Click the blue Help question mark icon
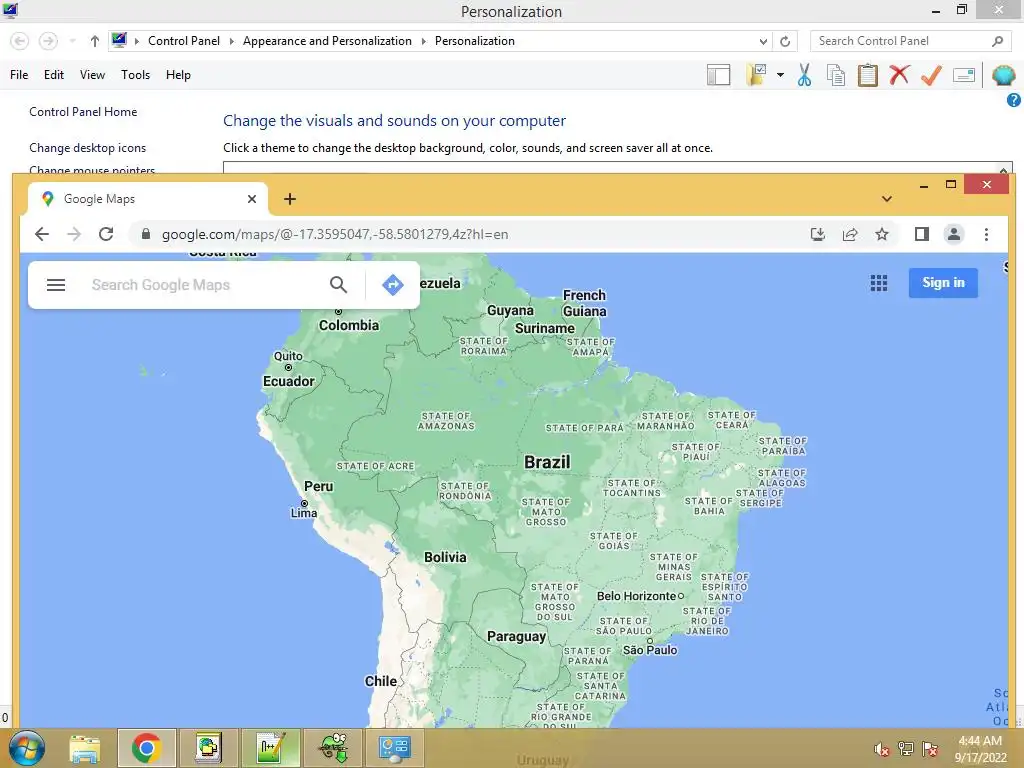The image size is (1024, 768). tap(1014, 100)
